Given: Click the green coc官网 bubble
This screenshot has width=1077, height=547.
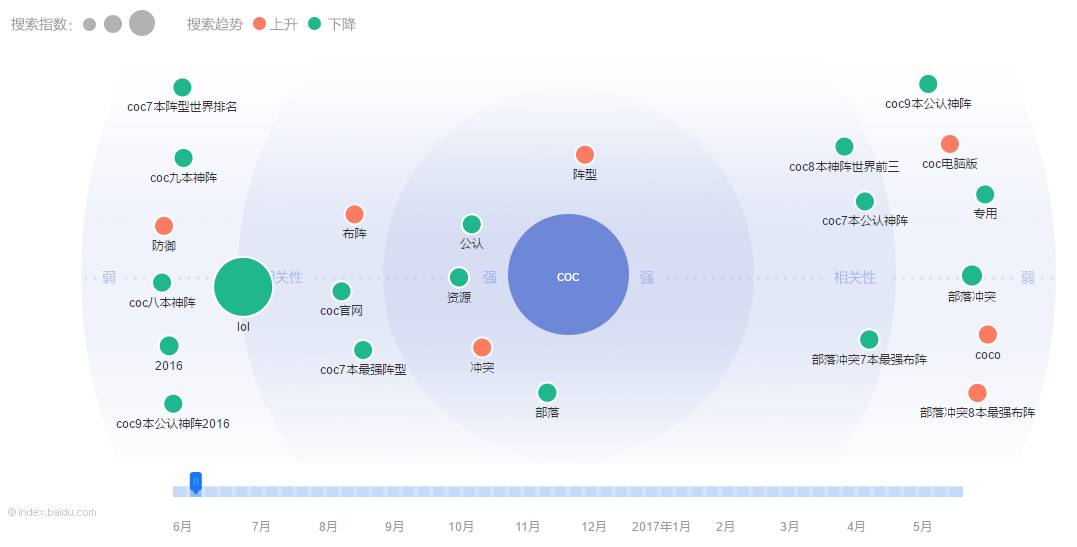Looking at the screenshot, I should click(x=341, y=291).
